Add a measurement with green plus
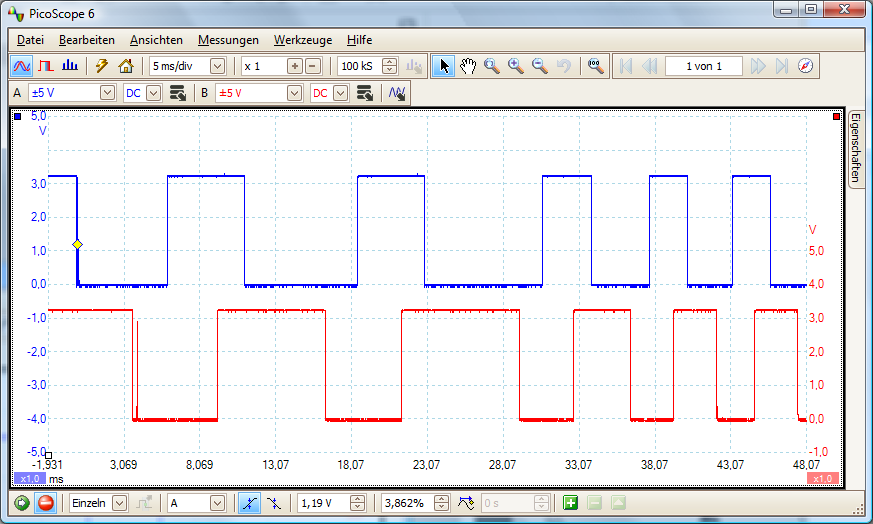Screen dimensions: 873x524 pos(571,503)
